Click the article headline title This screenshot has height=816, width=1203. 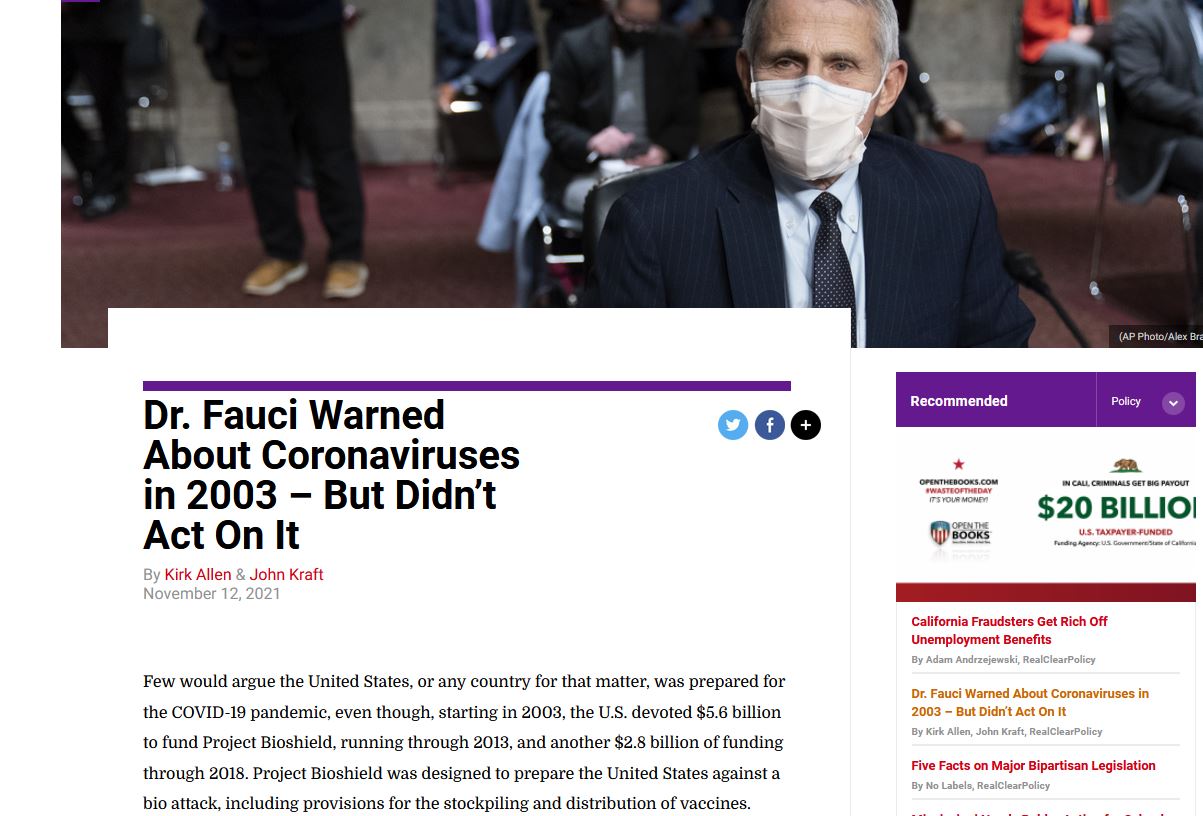331,475
